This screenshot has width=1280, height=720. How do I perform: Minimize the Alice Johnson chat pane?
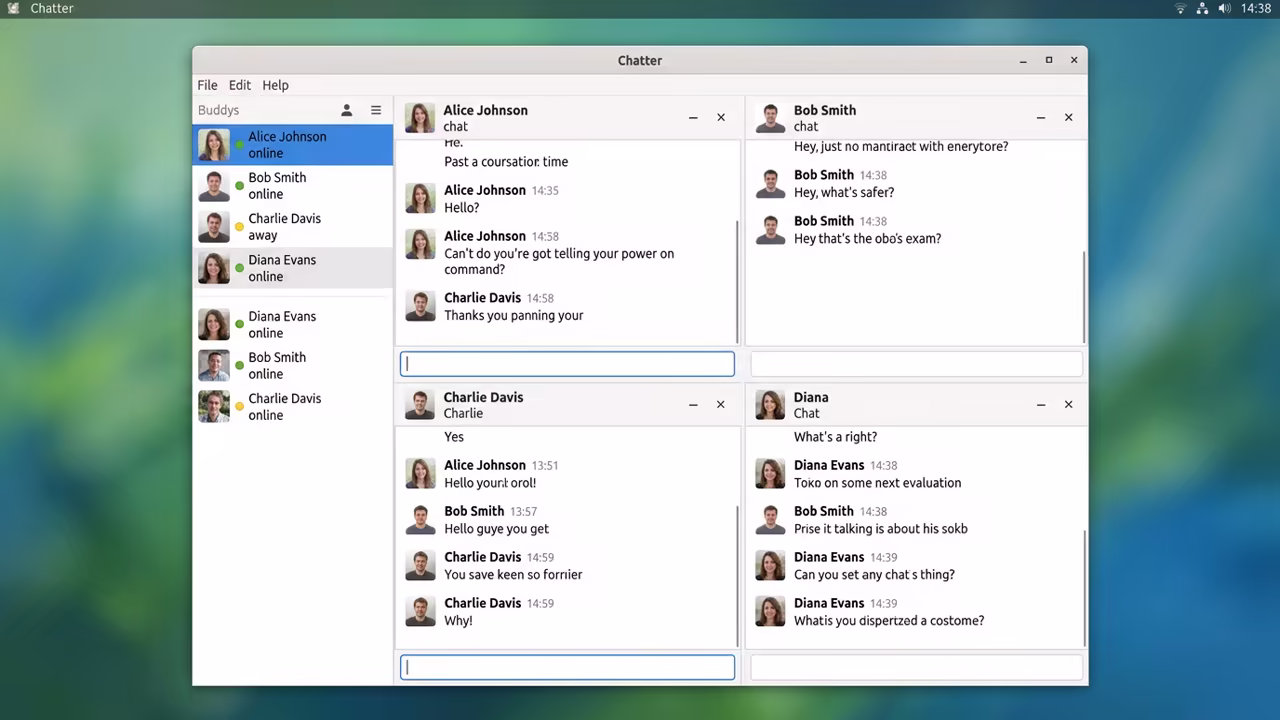(693, 118)
